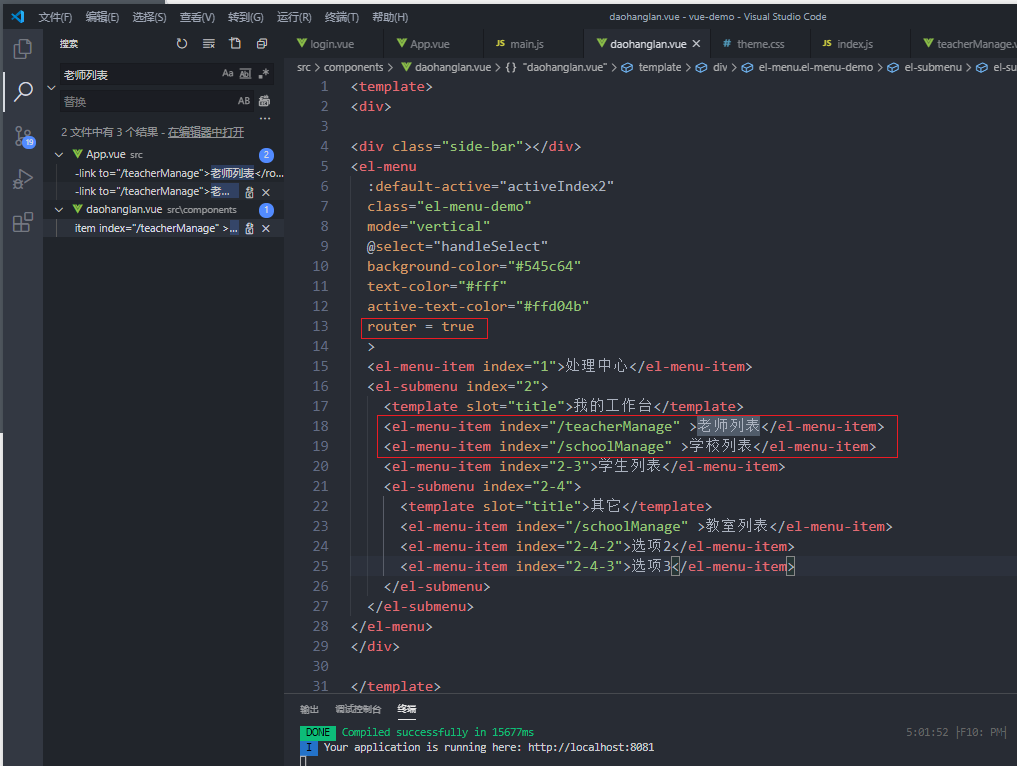Viewport: 1017px width, 766px height.
Task: Refresh the search results
Action: [182, 43]
